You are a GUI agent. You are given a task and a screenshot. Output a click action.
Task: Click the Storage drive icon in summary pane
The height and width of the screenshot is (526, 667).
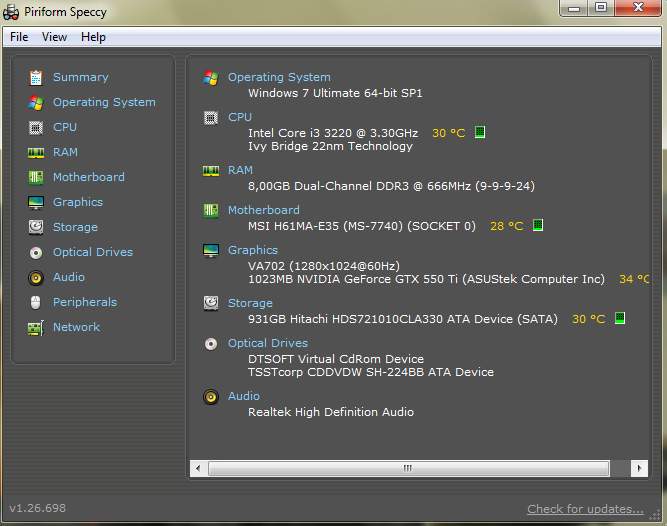point(211,304)
